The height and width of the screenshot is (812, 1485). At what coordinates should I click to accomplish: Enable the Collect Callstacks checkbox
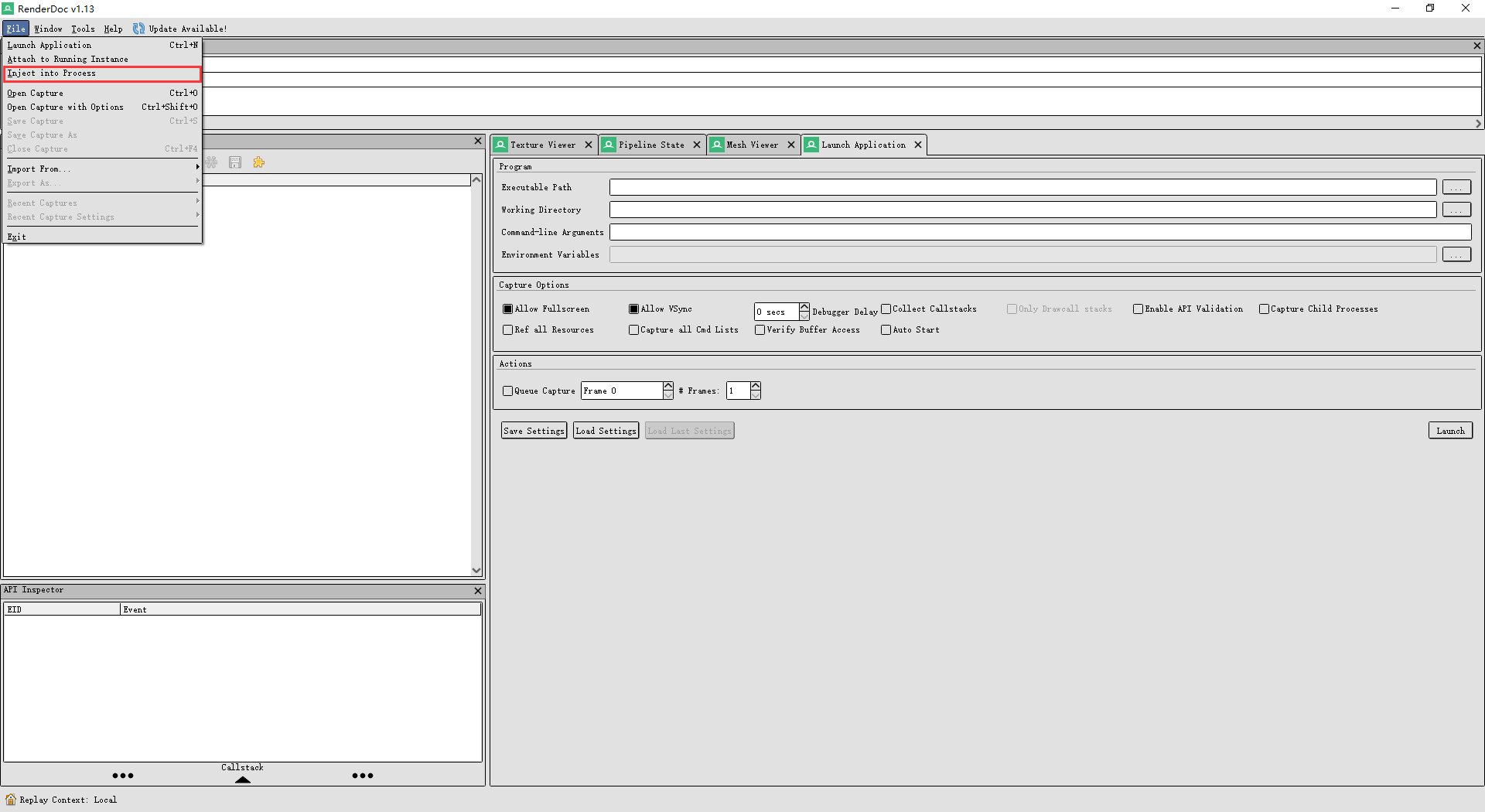[x=886, y=309]
